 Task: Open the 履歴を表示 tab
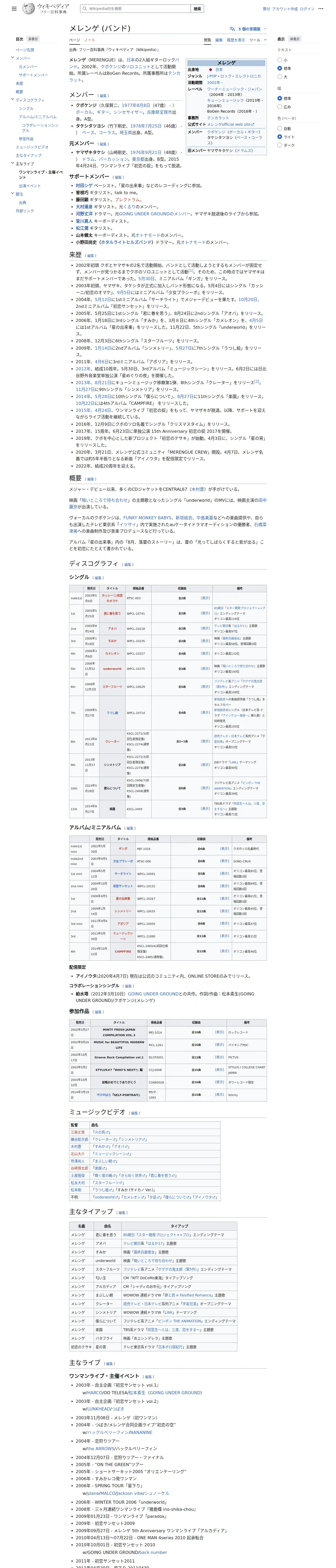point(236,40)
